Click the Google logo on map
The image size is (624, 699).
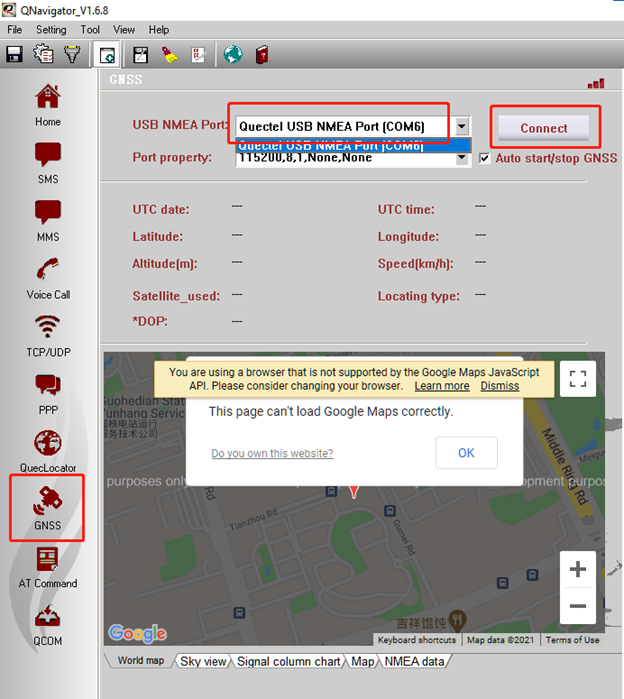pyautogui.click(x=137, y=633)
